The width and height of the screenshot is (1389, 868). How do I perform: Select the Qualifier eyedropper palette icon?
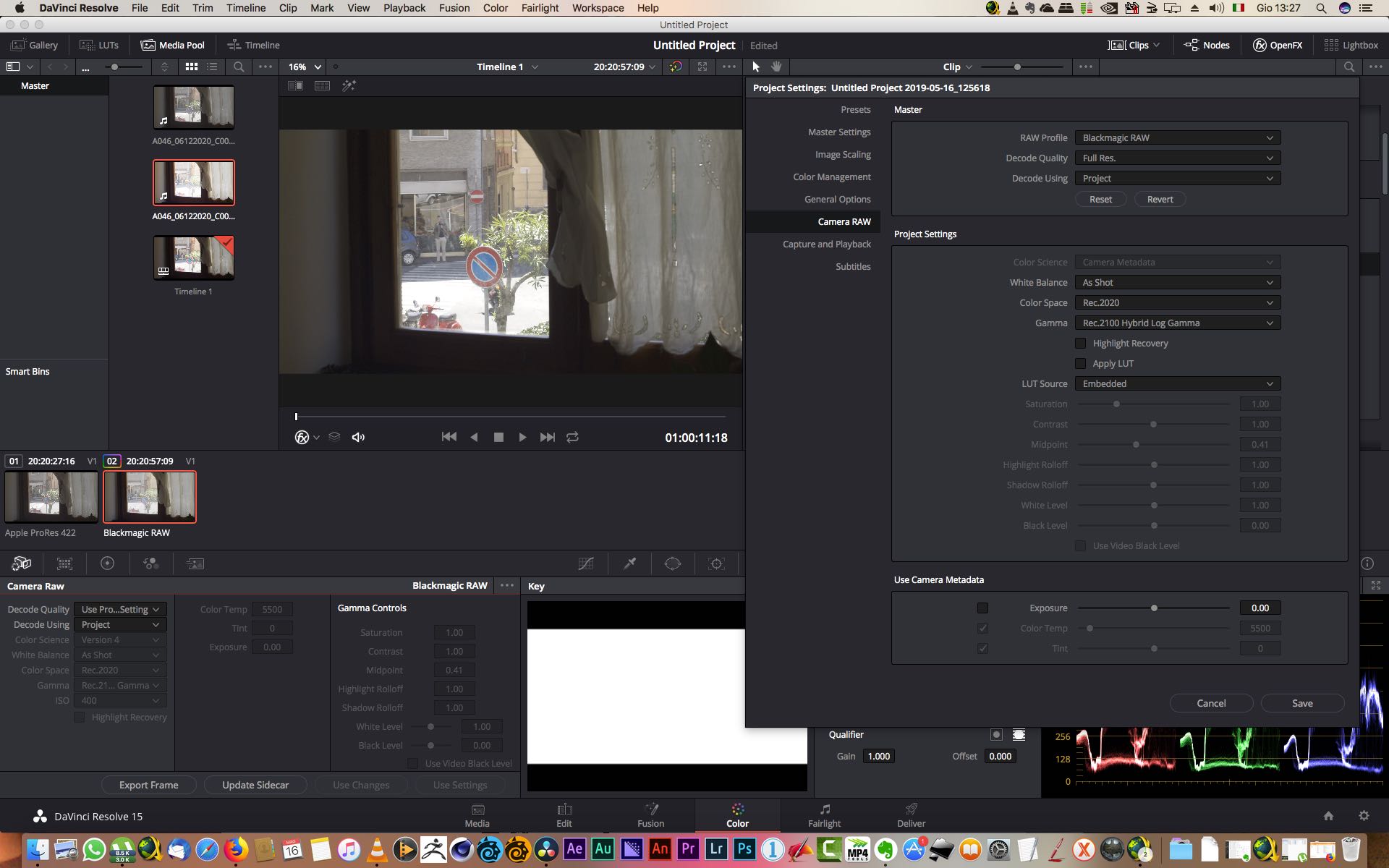click(629, 563)
